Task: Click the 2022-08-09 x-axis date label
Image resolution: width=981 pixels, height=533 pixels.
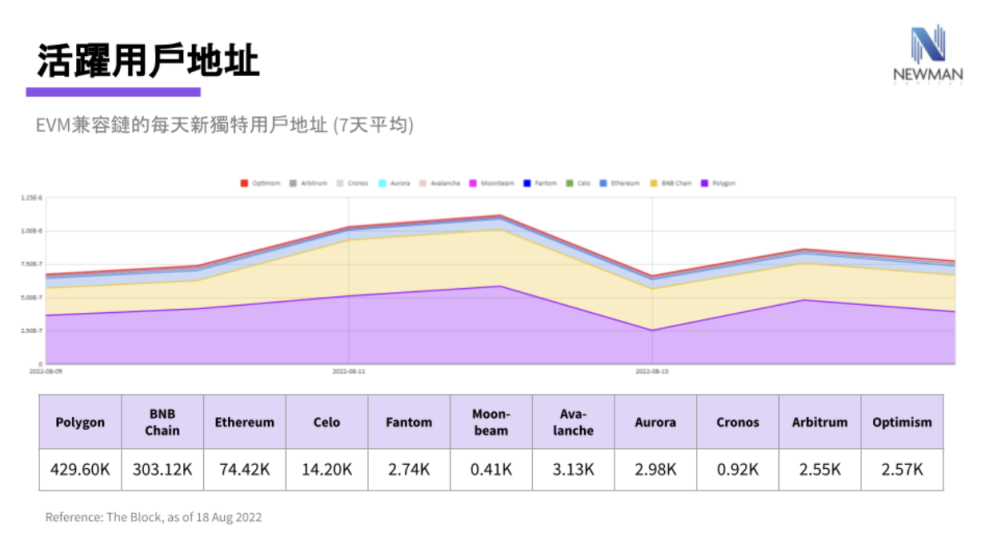Action: point(46,372)
